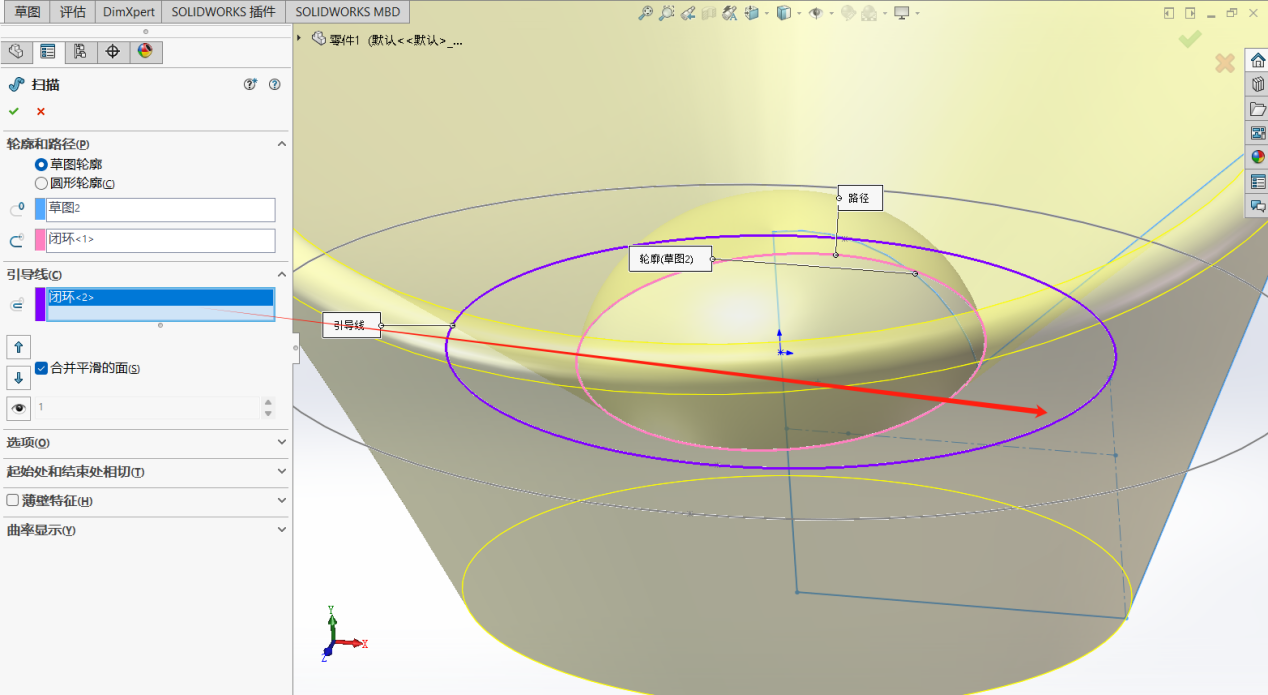1268x695 pixels.
Task: Open Appearances color ball in task pane
Action: [x=1257, y=156]
